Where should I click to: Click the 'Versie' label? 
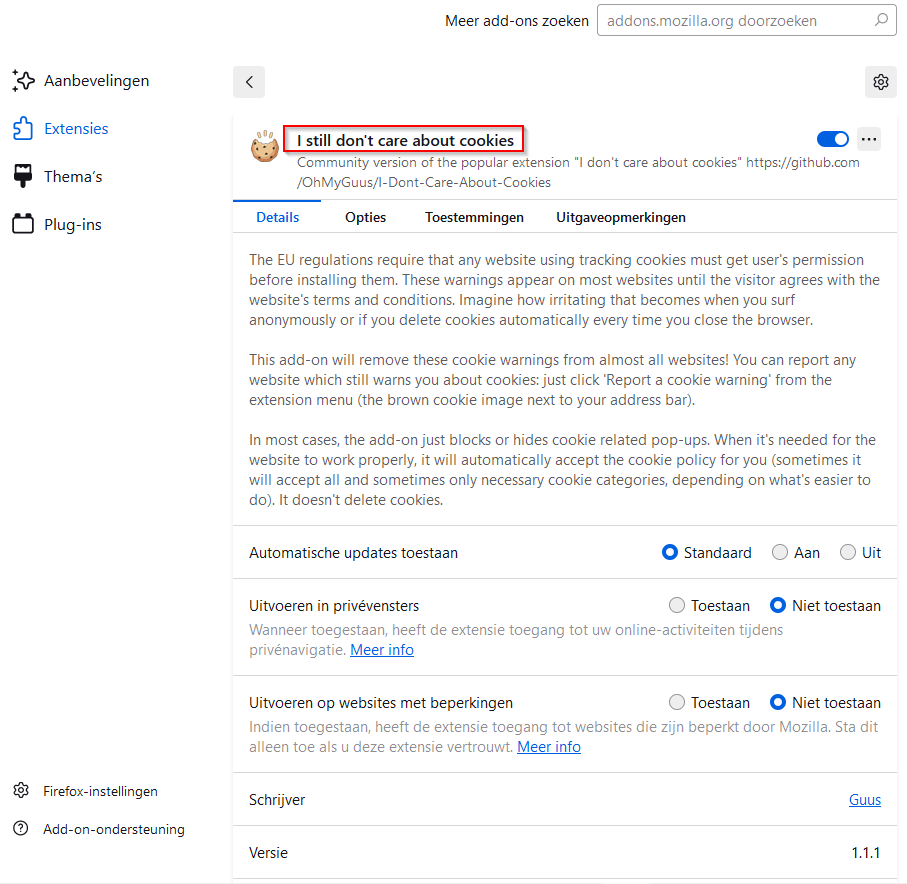268,853
